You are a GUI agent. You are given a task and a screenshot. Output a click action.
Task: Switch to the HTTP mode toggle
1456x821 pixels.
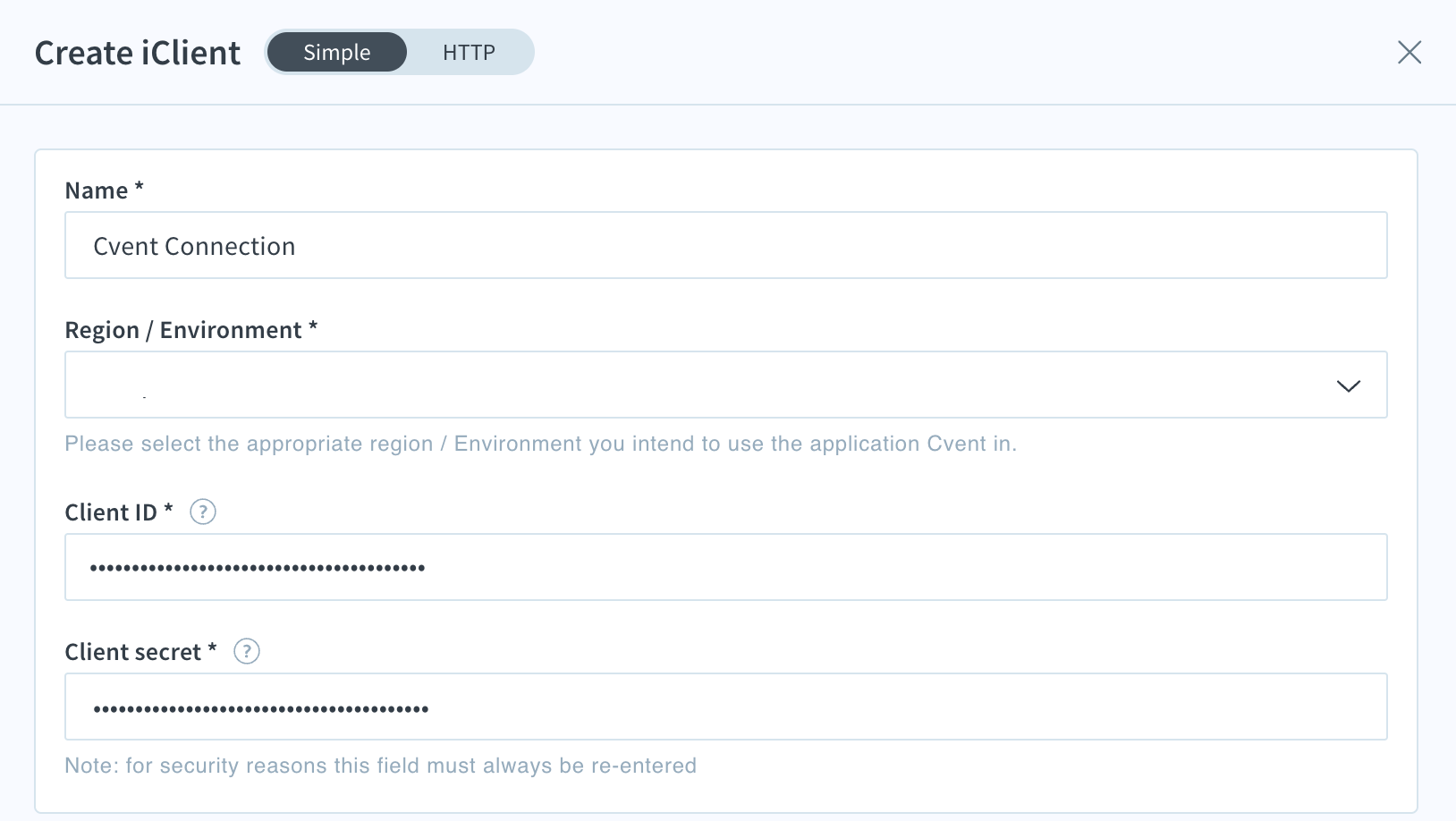tap(469, 52)
